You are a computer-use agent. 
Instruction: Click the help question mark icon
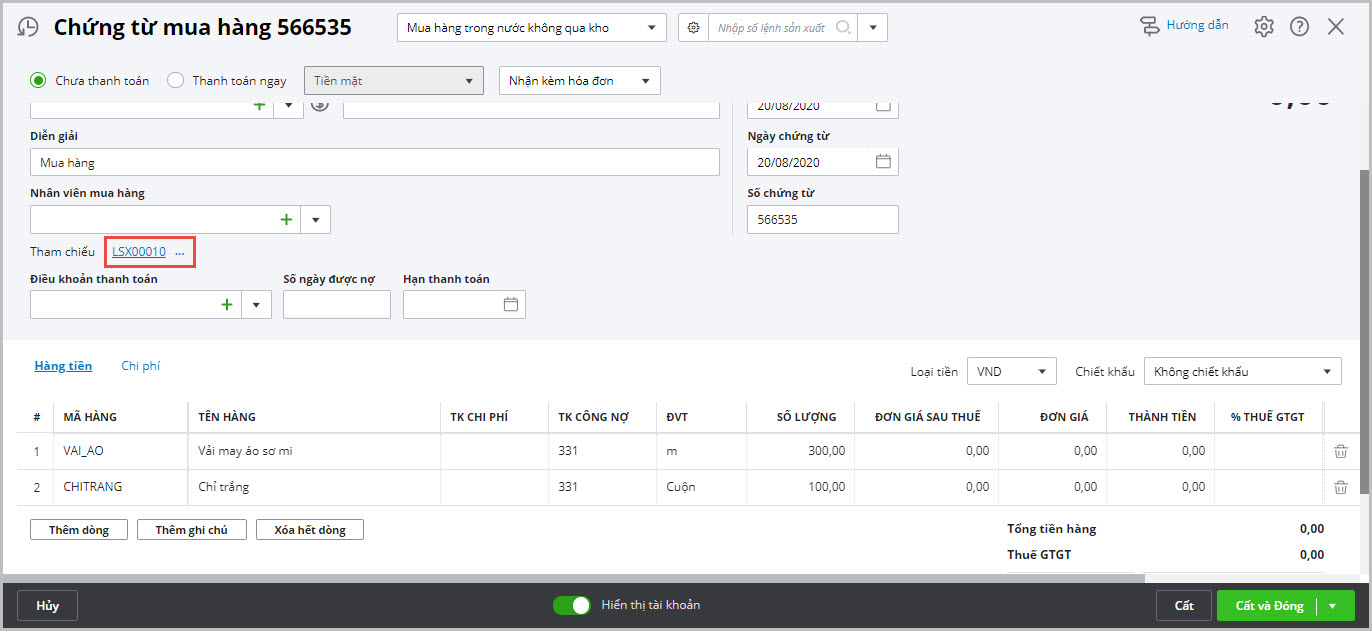pyautogui.click(x=1299, y=27)
